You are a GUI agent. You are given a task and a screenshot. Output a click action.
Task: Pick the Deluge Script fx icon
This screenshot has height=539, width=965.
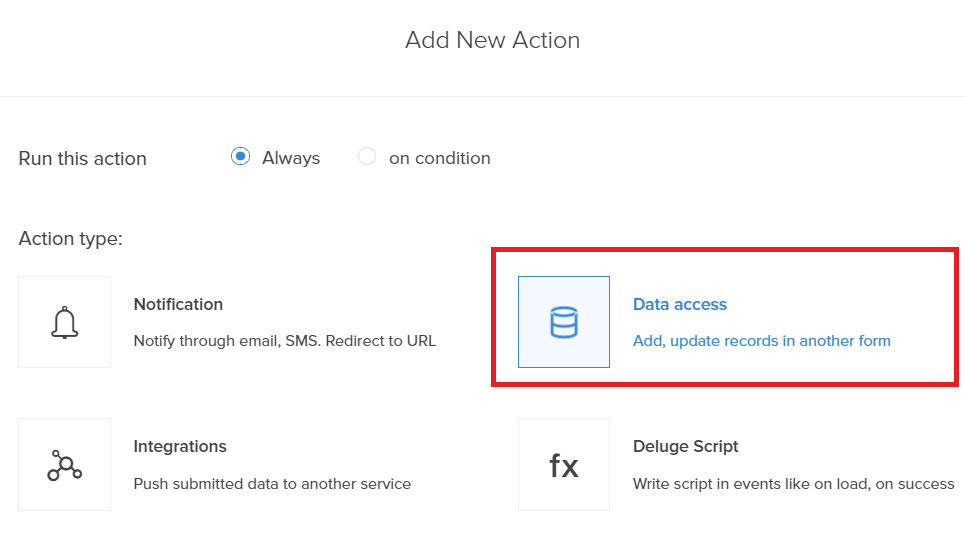point(564,465)
